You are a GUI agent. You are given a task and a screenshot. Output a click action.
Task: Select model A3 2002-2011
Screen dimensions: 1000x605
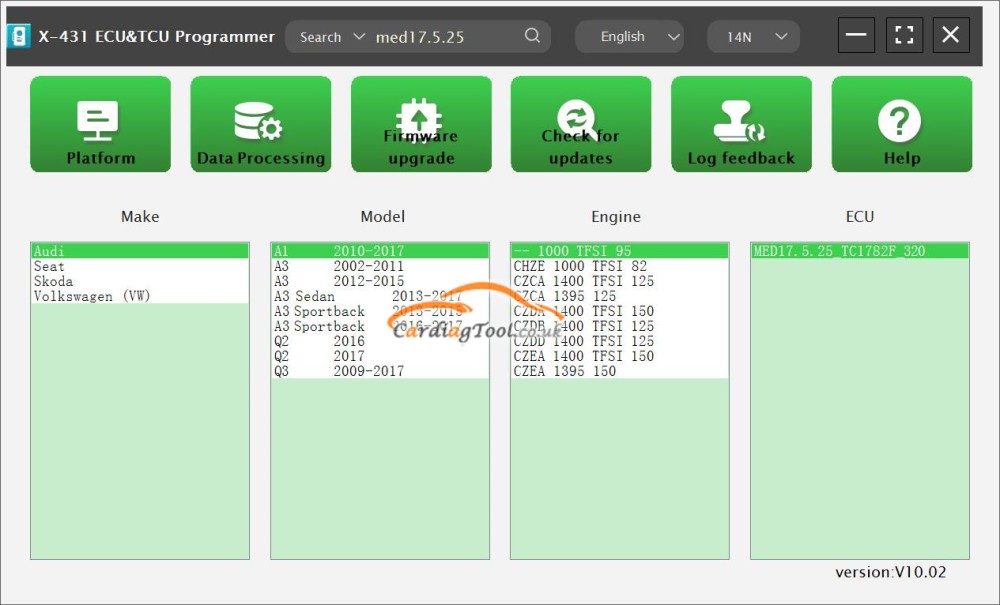[380, 266]
